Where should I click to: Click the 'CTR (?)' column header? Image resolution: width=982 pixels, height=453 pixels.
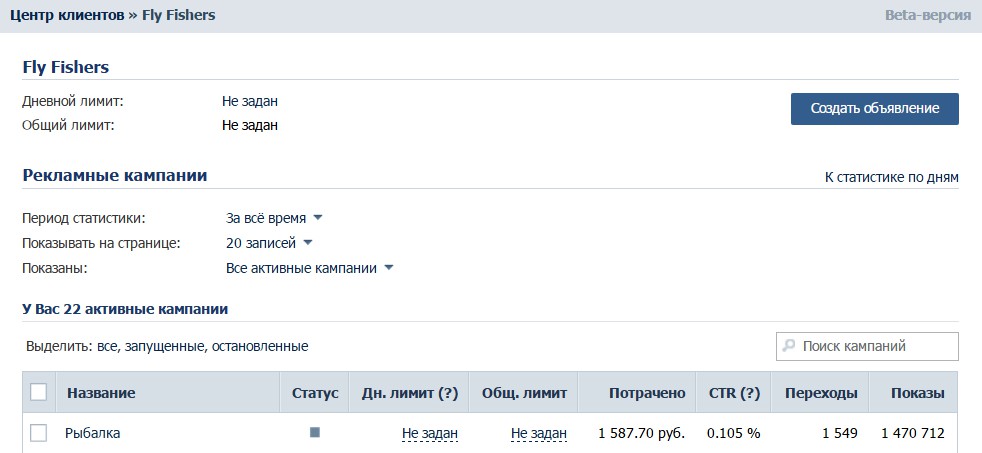tap(734, 393)
